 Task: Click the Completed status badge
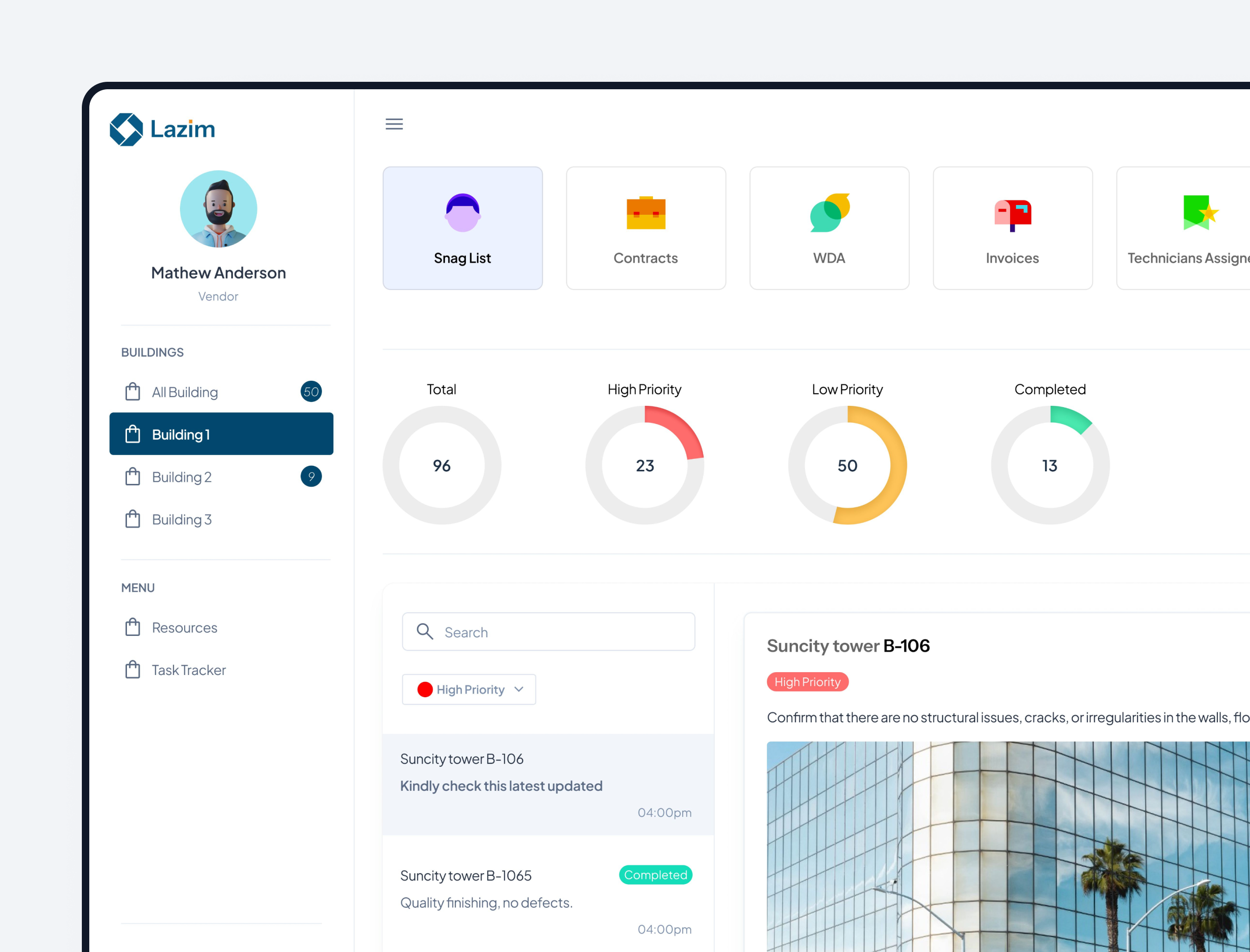[x=655, y=875]
